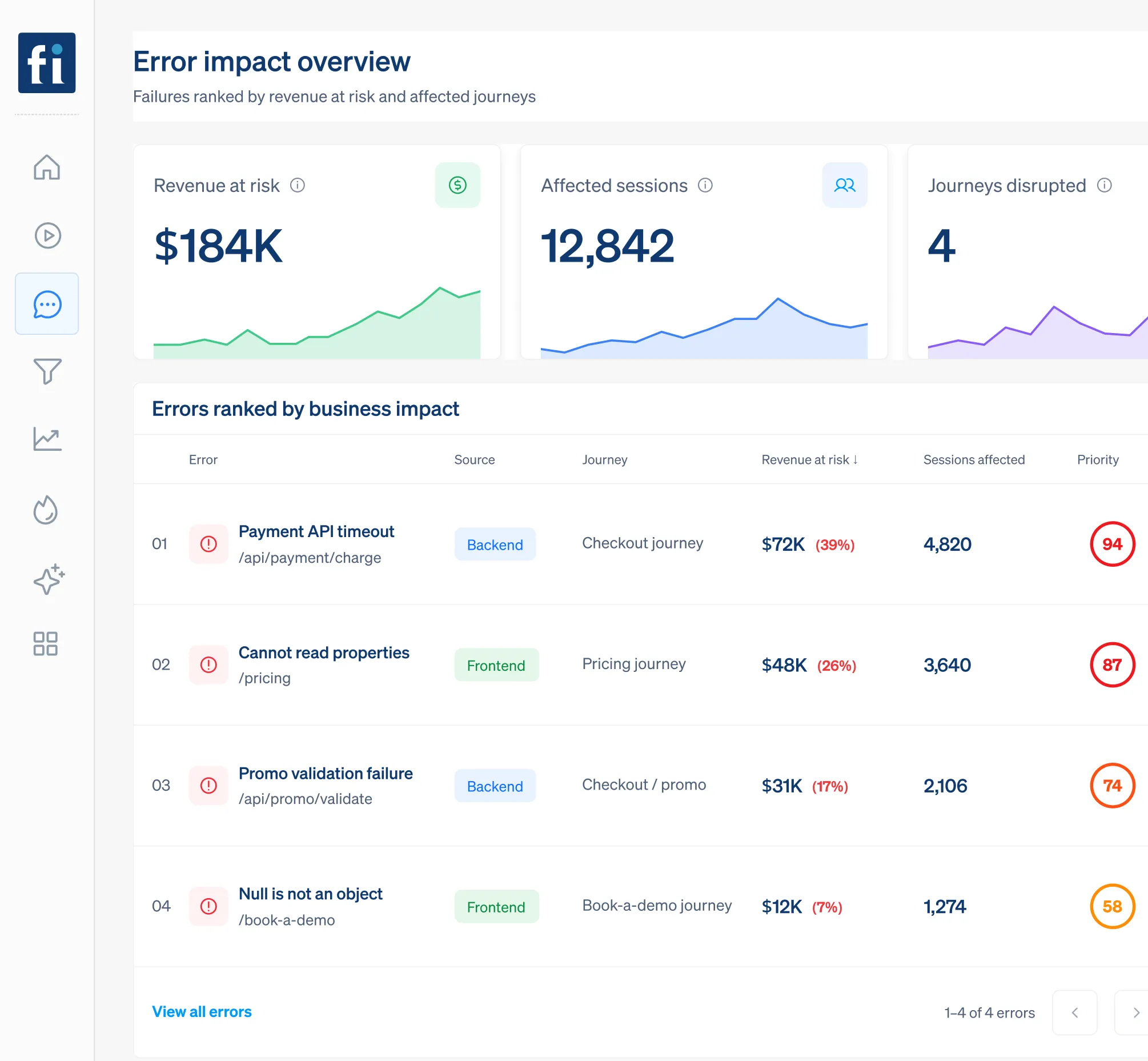Click alert icon for Payment API timeout
Screen dimensions: 1148x1061
click(x=208, y=544)
